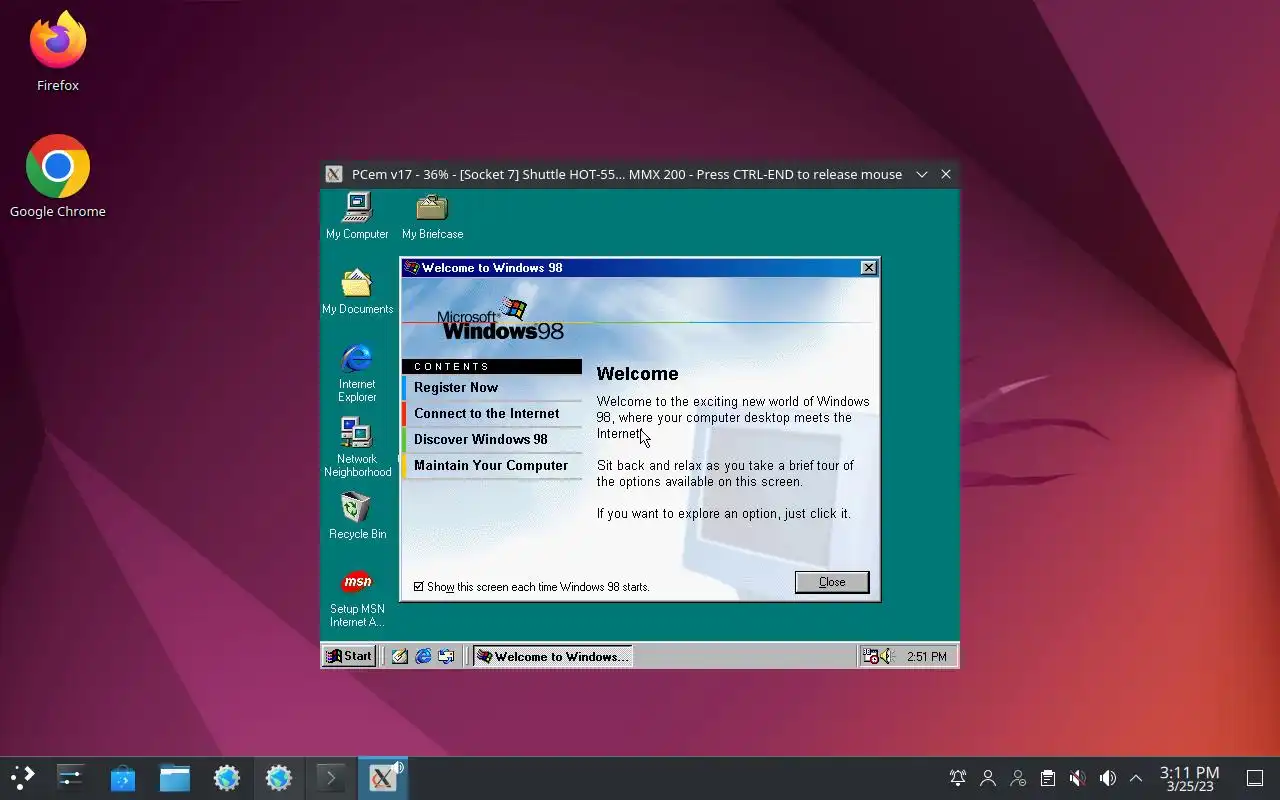Viewport: 1280px width, 800px height.
Task: Click the user account tray icon
Action: click(x=988, y=778)
